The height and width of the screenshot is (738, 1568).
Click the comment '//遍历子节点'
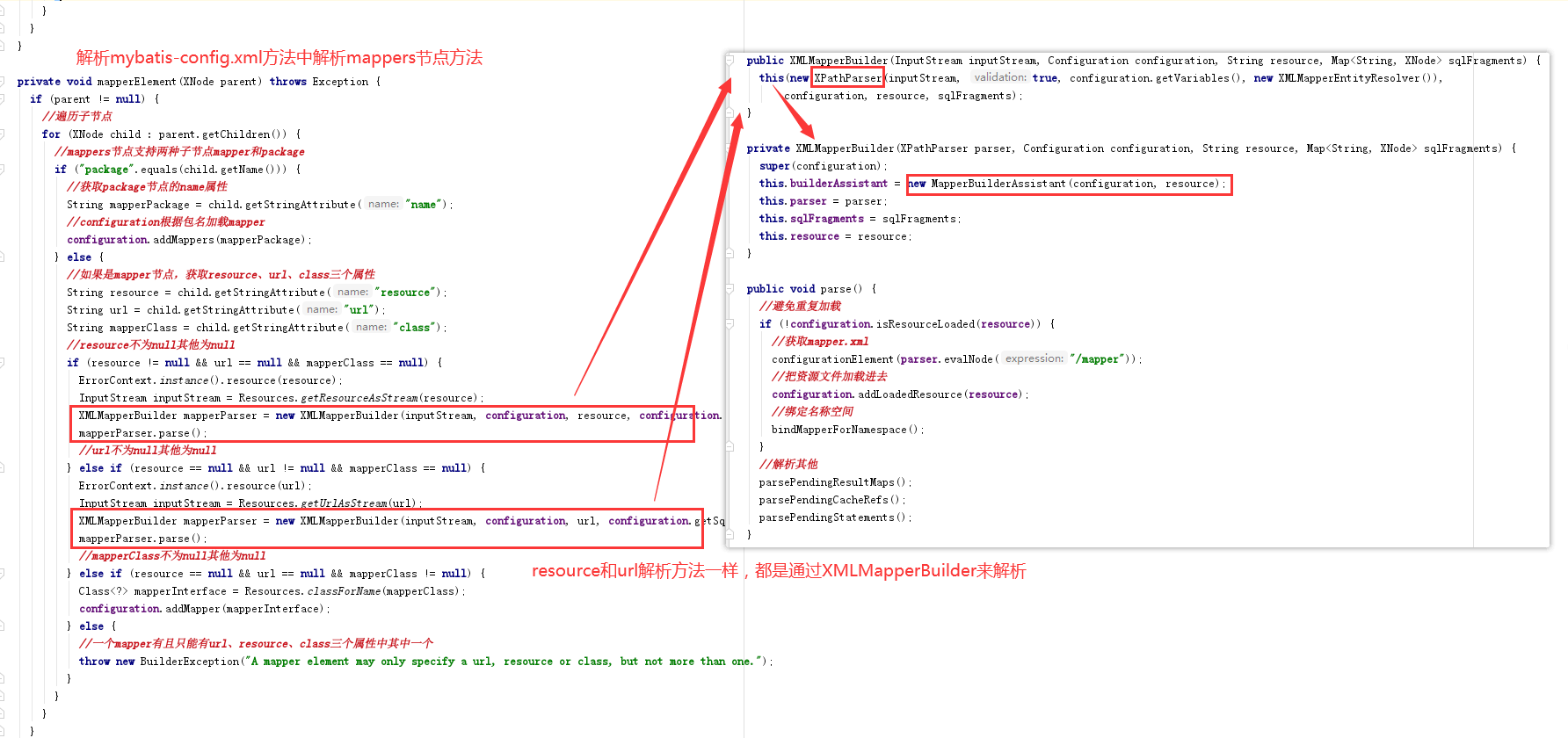(x=77, y=117)
